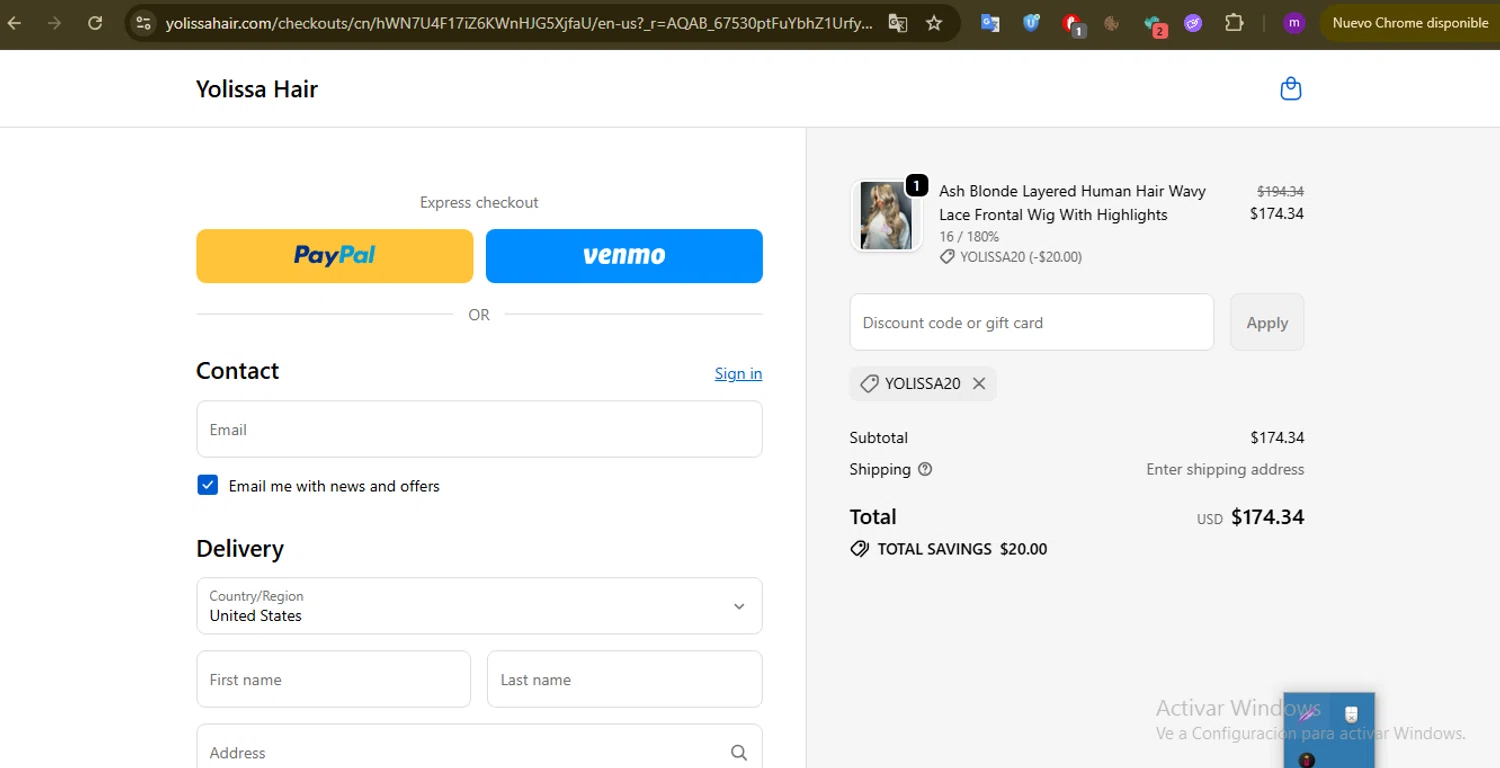The image size is (1500, 768).
Task: Focus Discount code or gift card field
Action: (x=1031, y=322)
